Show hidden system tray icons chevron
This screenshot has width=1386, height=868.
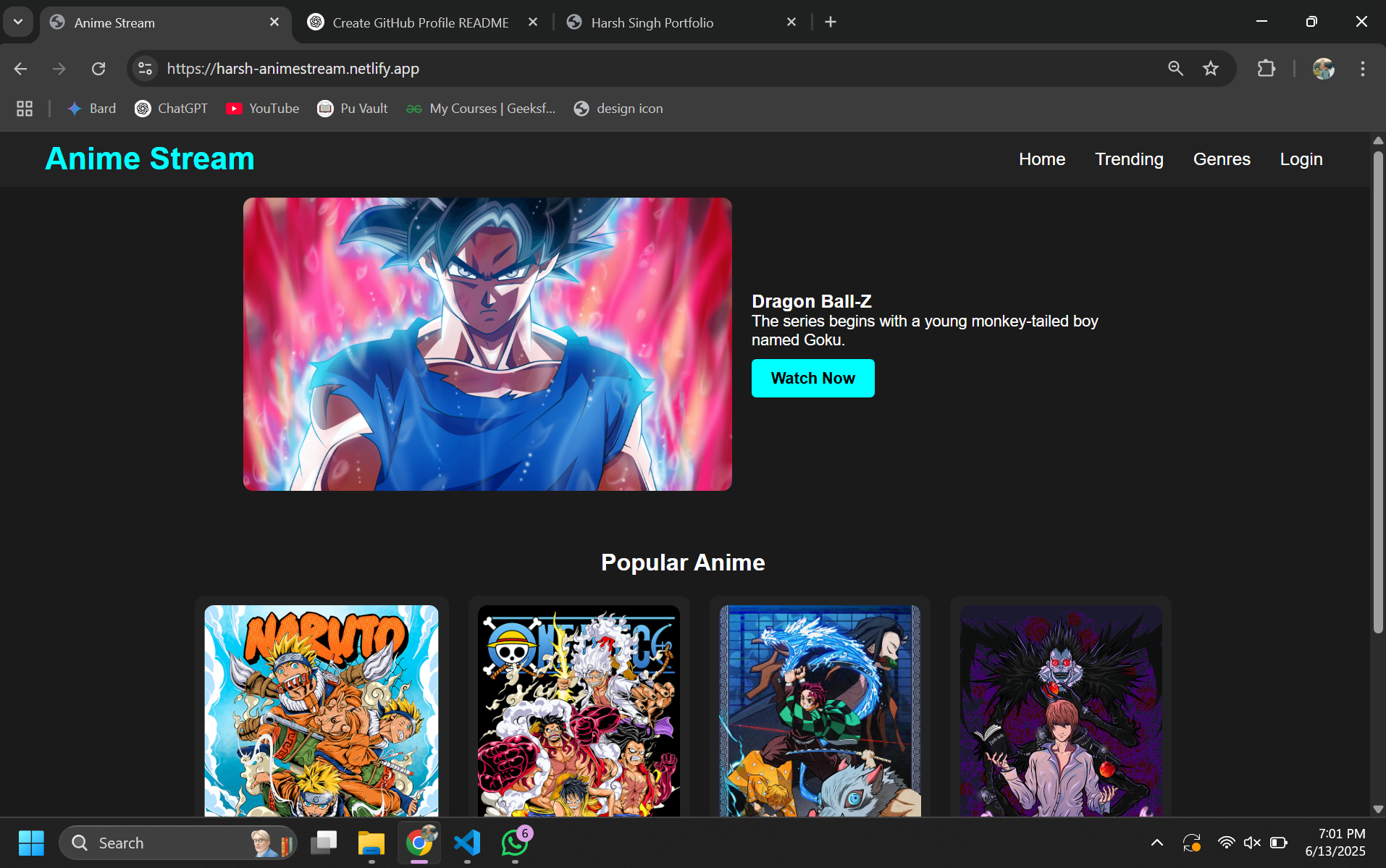click(1157, 843)
